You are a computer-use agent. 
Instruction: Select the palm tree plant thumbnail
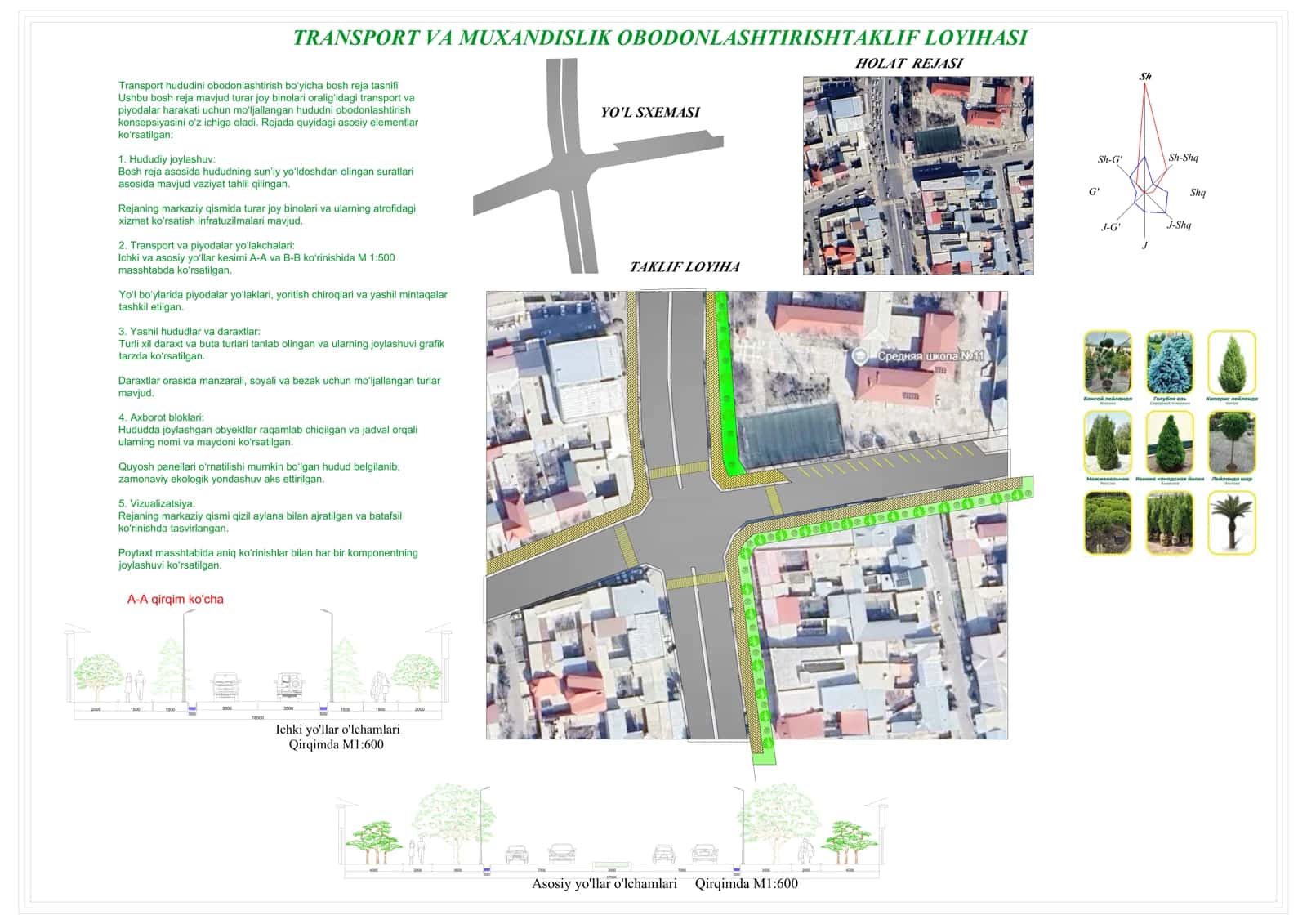[x=1232, y=523]
